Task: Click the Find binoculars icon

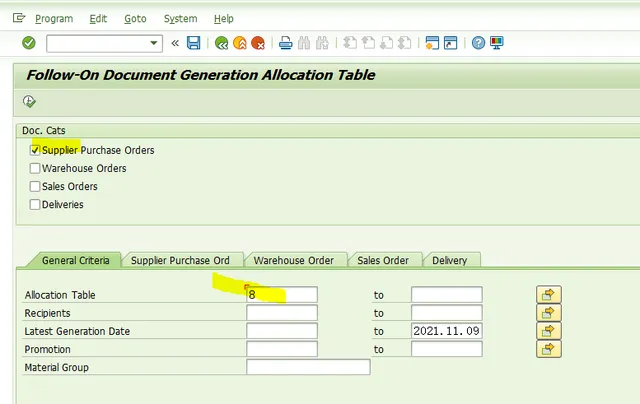Action: 304,43
